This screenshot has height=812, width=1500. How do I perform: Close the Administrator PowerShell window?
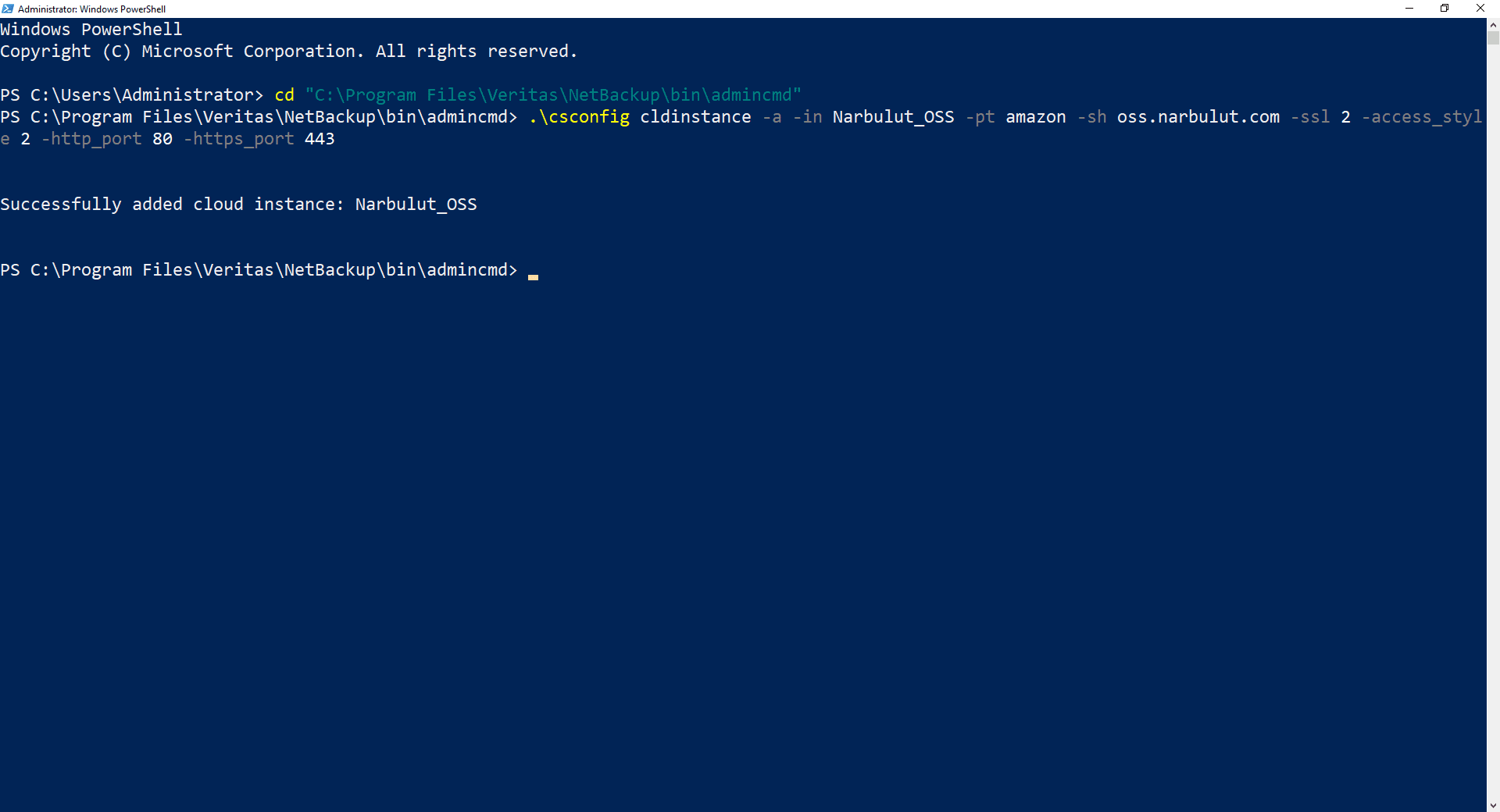(1480, 9)
